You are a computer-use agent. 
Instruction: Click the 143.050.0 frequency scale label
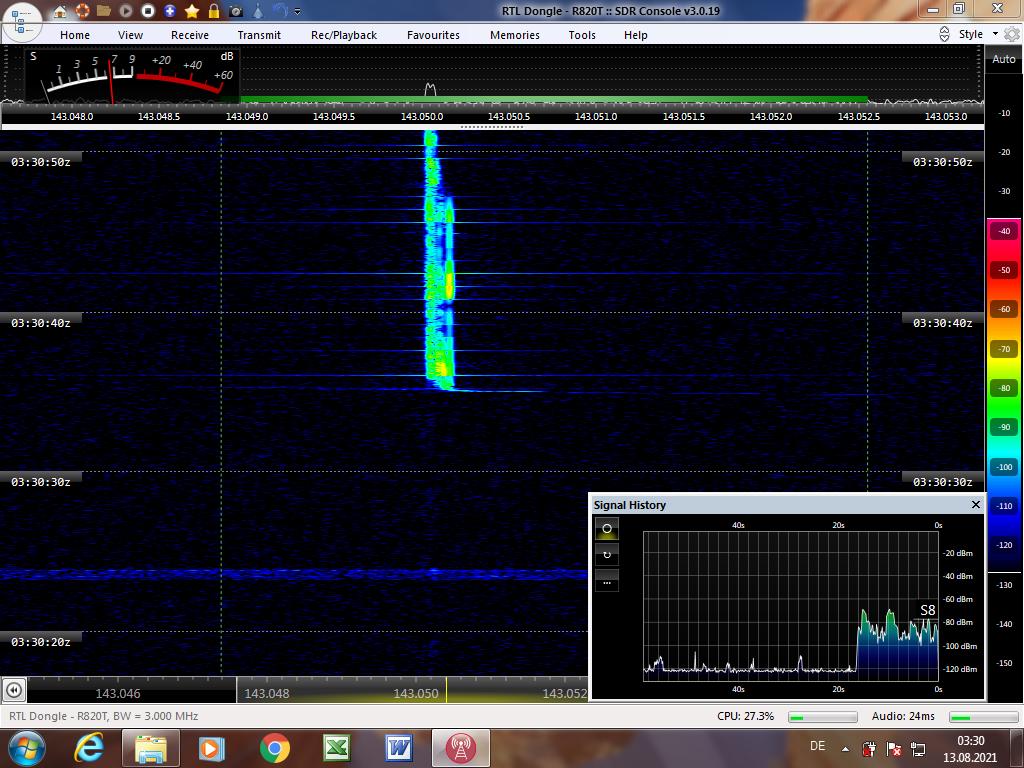click(x=422, y=116)
